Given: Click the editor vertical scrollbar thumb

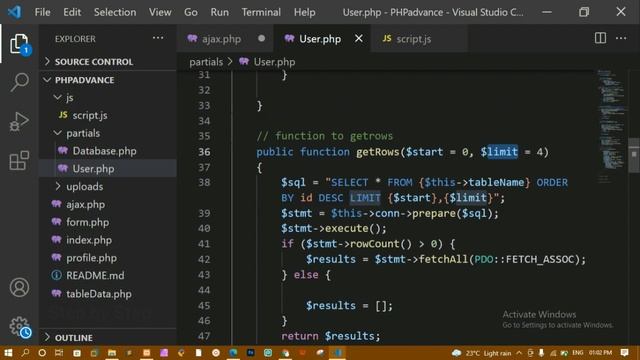Looking at the screenshot, I should pyautogui.click(x=634, y=155).
